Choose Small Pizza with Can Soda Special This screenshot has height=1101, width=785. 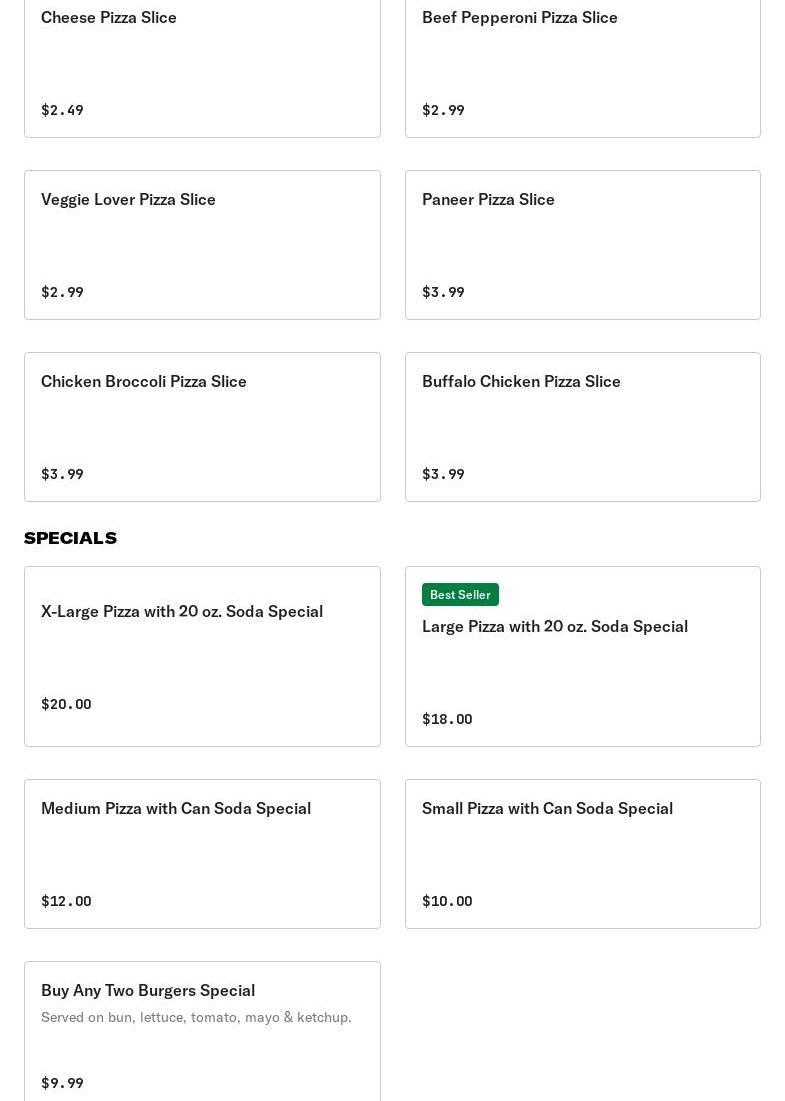click(583, 854)
